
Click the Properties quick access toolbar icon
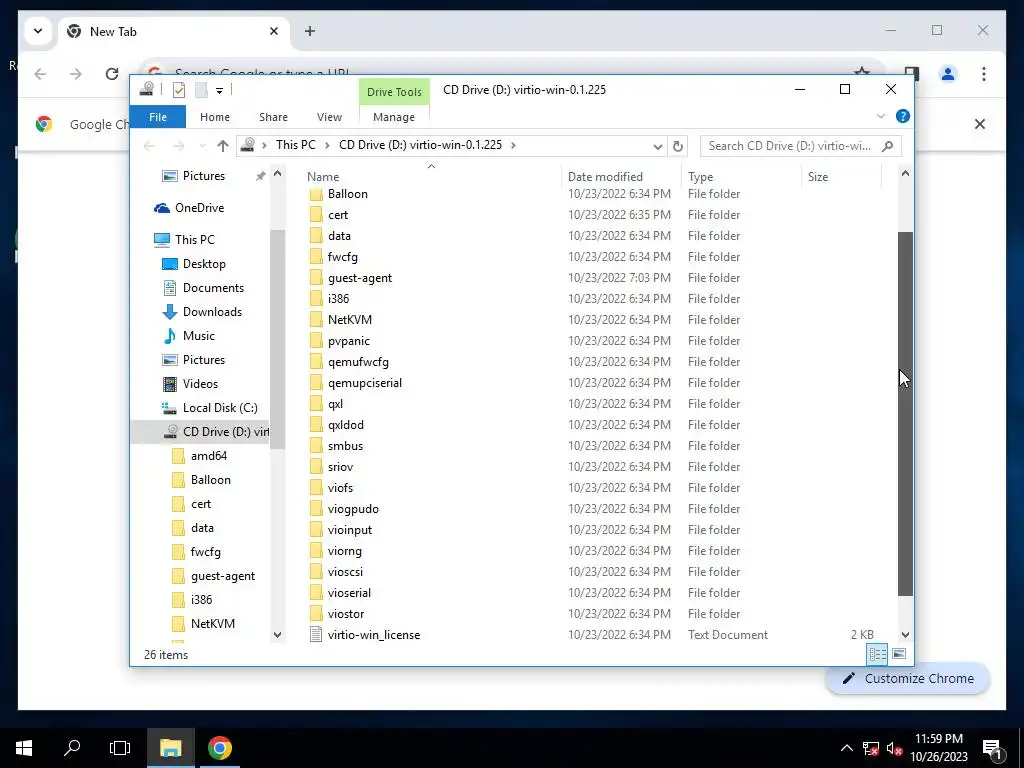178,90
